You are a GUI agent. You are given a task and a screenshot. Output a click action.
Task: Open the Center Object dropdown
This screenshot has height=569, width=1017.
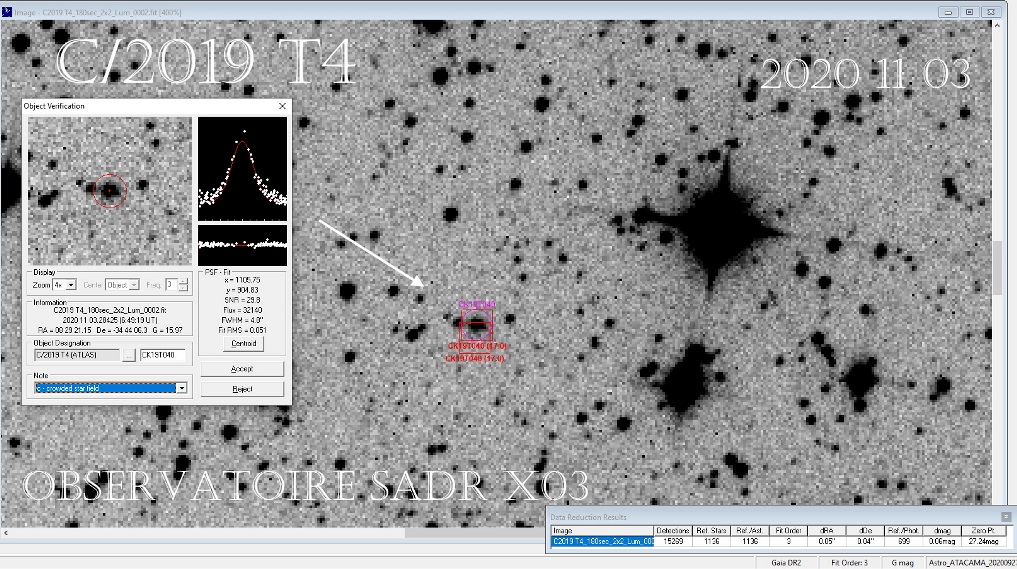pos(134,285)
